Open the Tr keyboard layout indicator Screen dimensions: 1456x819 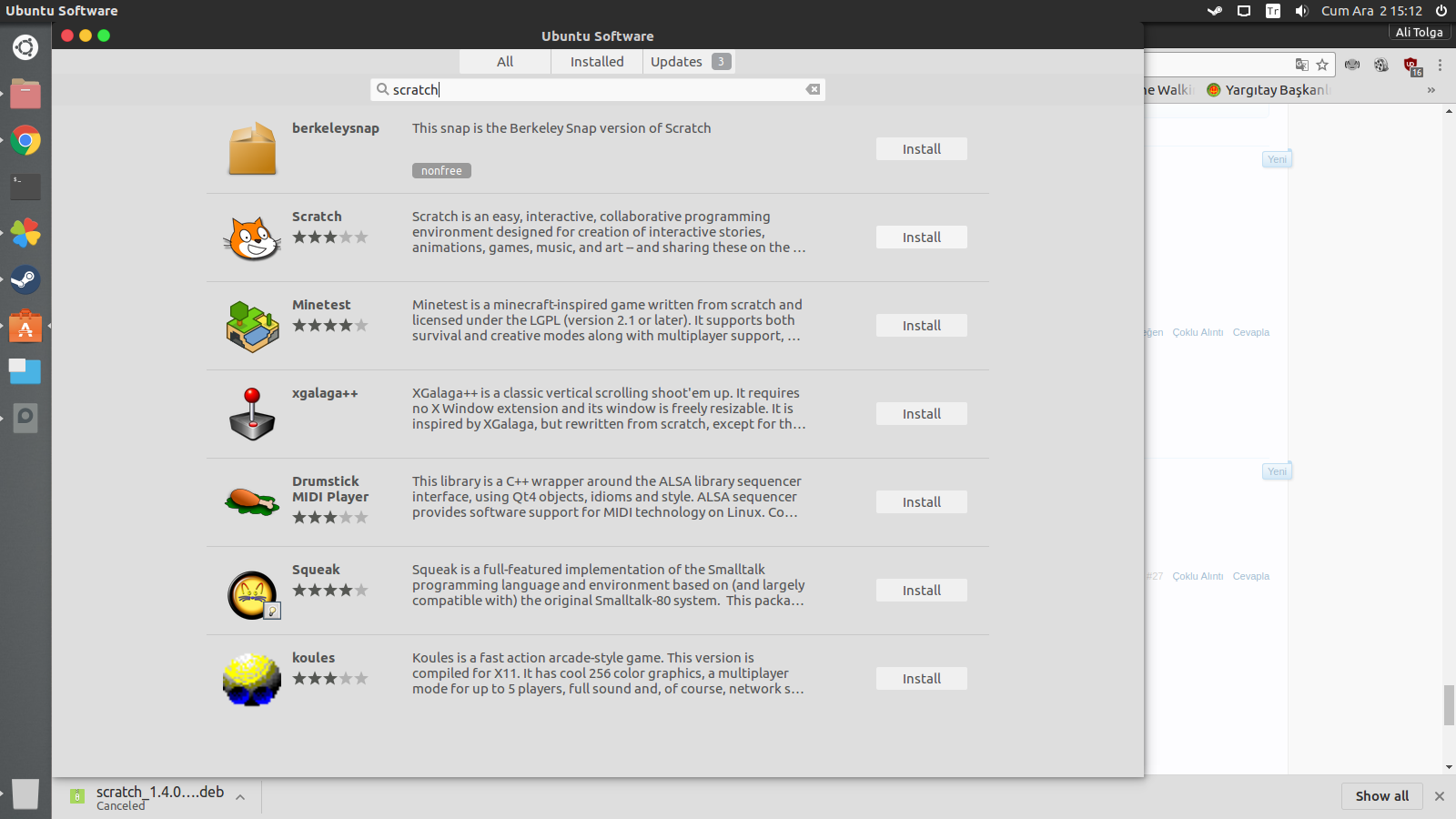[1273, 11]
